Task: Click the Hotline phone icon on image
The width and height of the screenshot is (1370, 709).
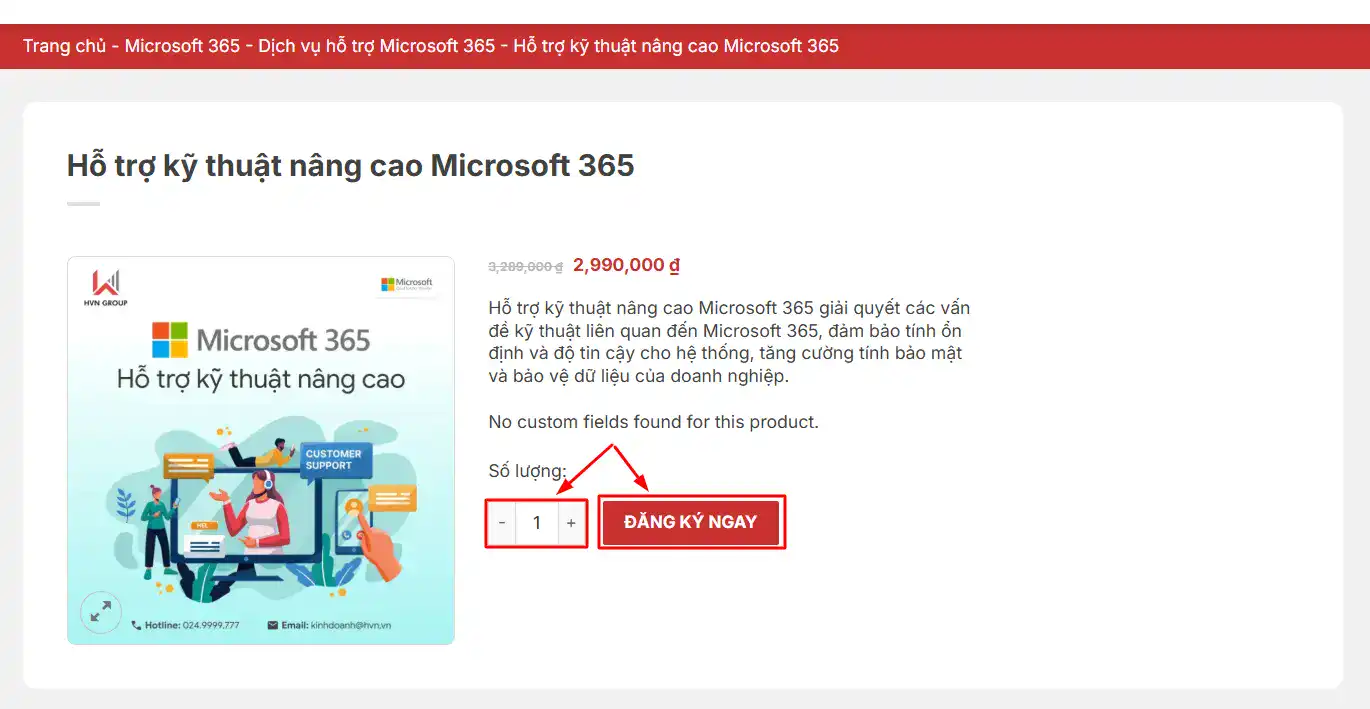Action: coord(137,625)
